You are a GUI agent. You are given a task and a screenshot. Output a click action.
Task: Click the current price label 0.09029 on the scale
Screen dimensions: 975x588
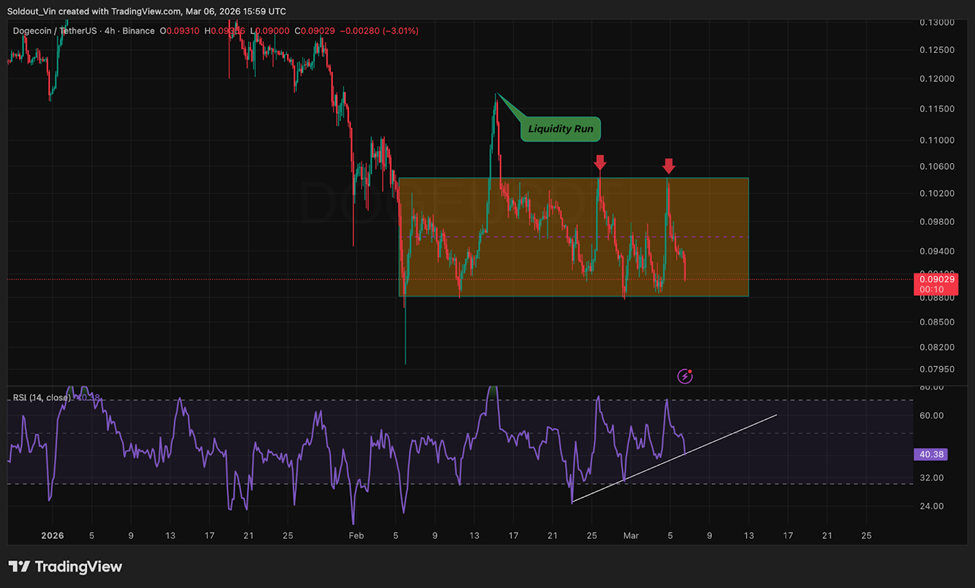935,279
